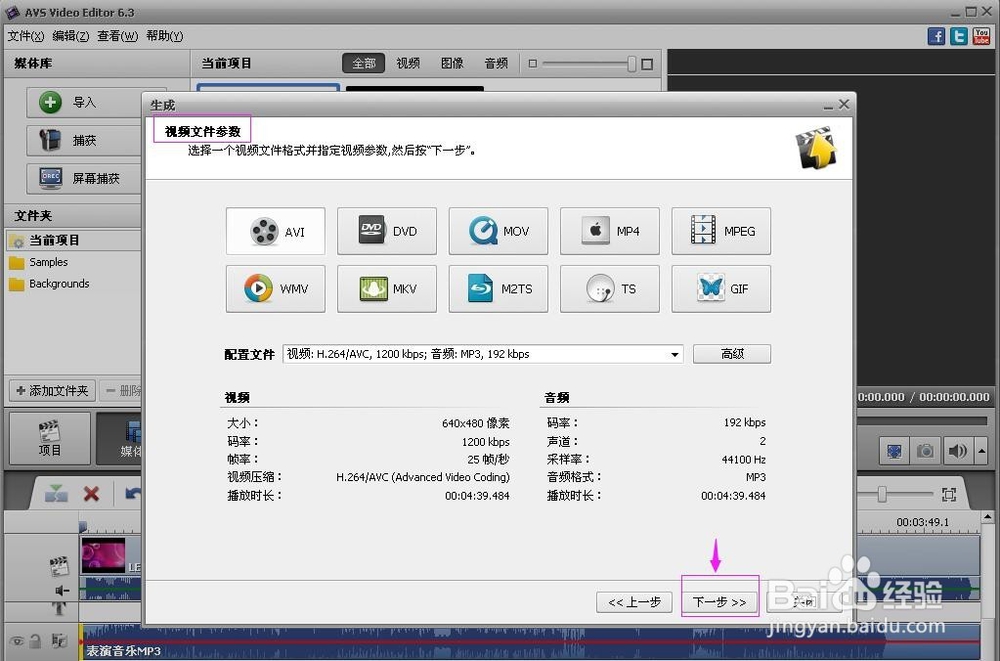Viewport: 1000px width, 661px height.
Task: Start camera Capture in media library
Action: tap(84, 140)
